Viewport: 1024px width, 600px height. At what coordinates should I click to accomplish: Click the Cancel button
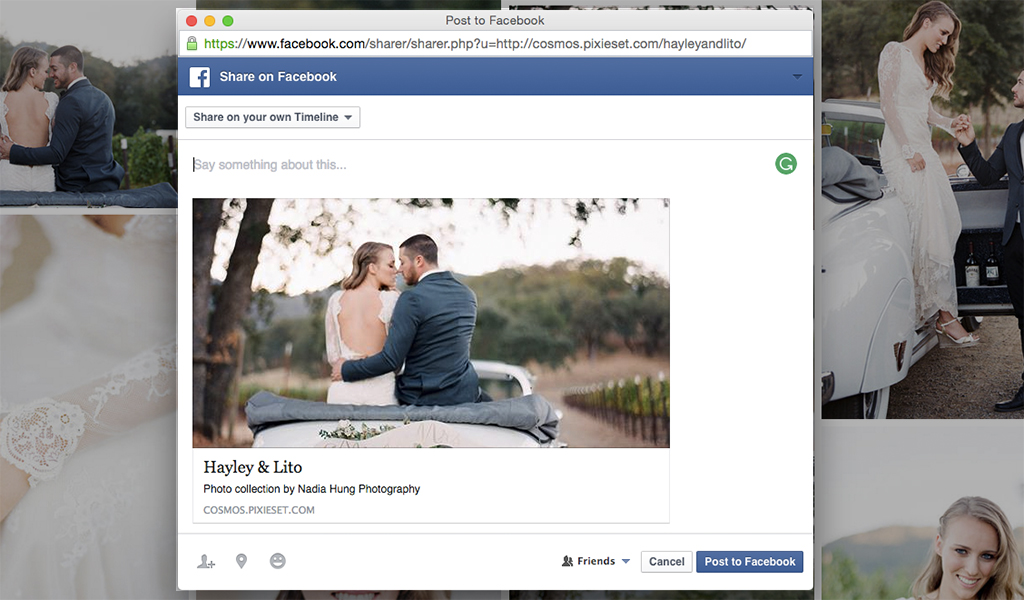pos(665,561)
